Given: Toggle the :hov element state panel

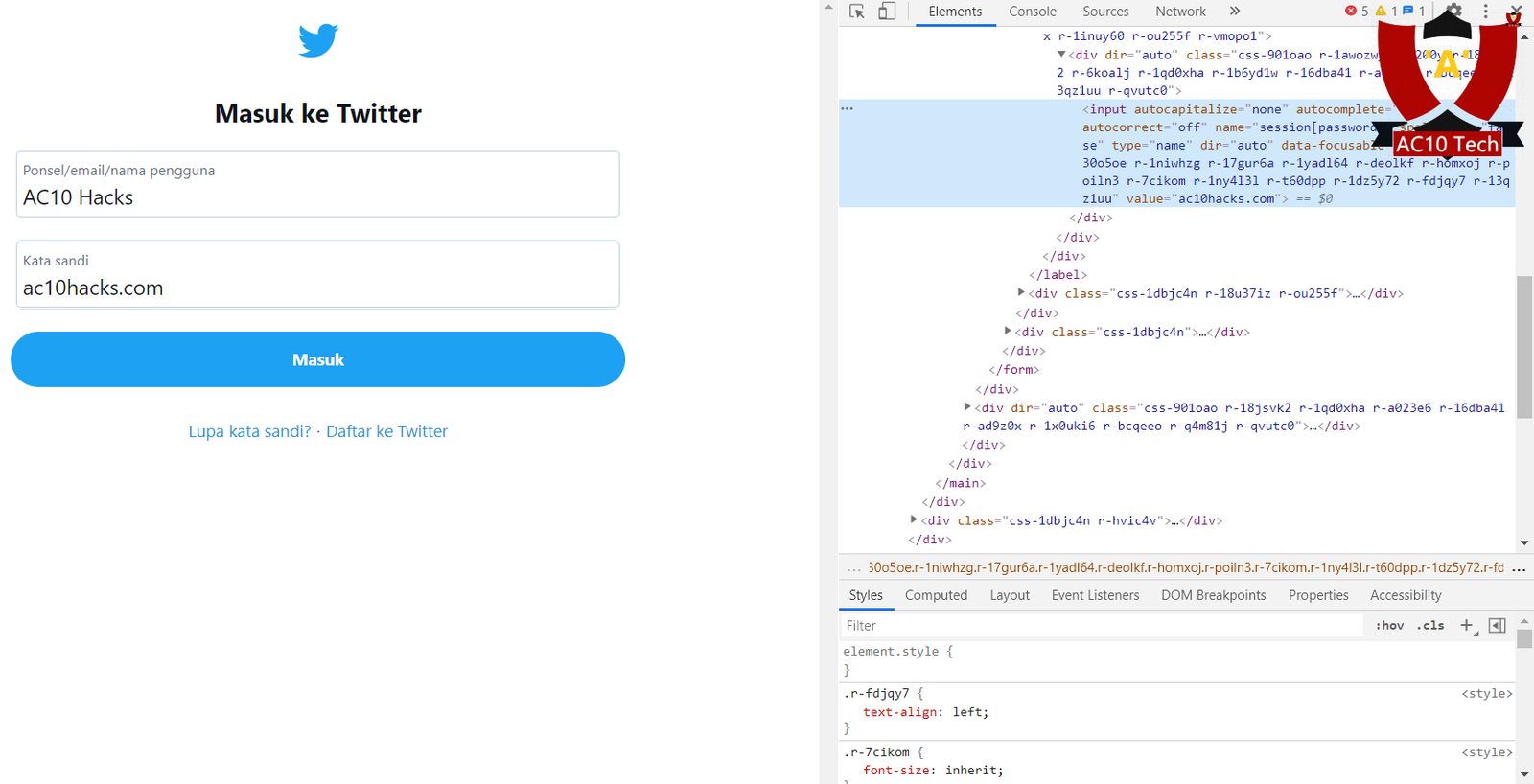Looking at the screenshot, I should point(1389,625).
